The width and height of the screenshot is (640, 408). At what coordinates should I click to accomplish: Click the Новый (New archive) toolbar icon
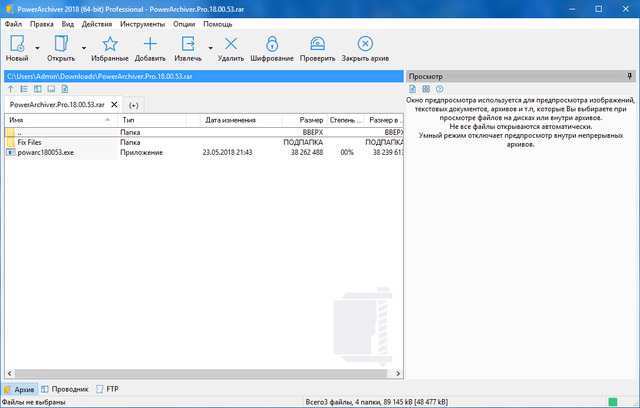pyautogui.click(x=17, y=44)
